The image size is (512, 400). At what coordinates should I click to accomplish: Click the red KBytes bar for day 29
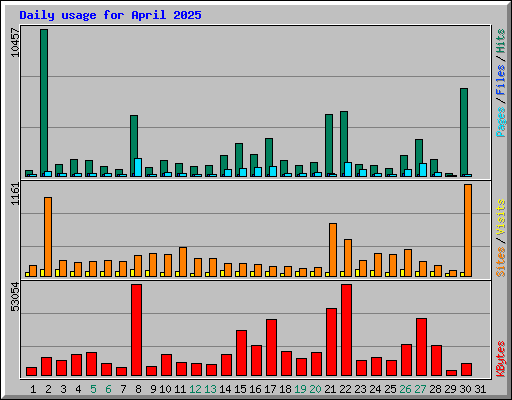[451, 373]
